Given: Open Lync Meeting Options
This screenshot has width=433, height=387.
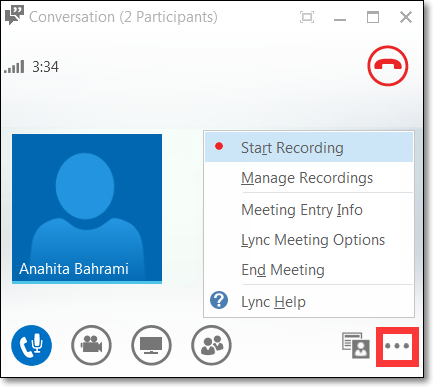Looking at the screenshot, I should 309,240.
